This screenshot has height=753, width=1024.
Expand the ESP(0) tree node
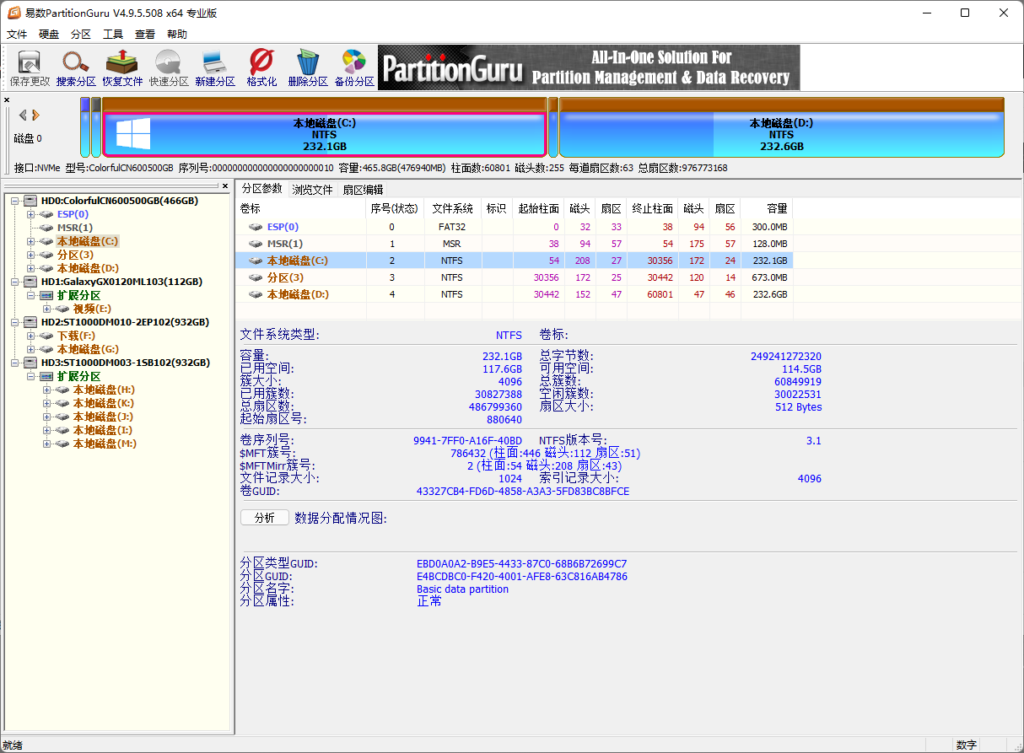[31, 214]
